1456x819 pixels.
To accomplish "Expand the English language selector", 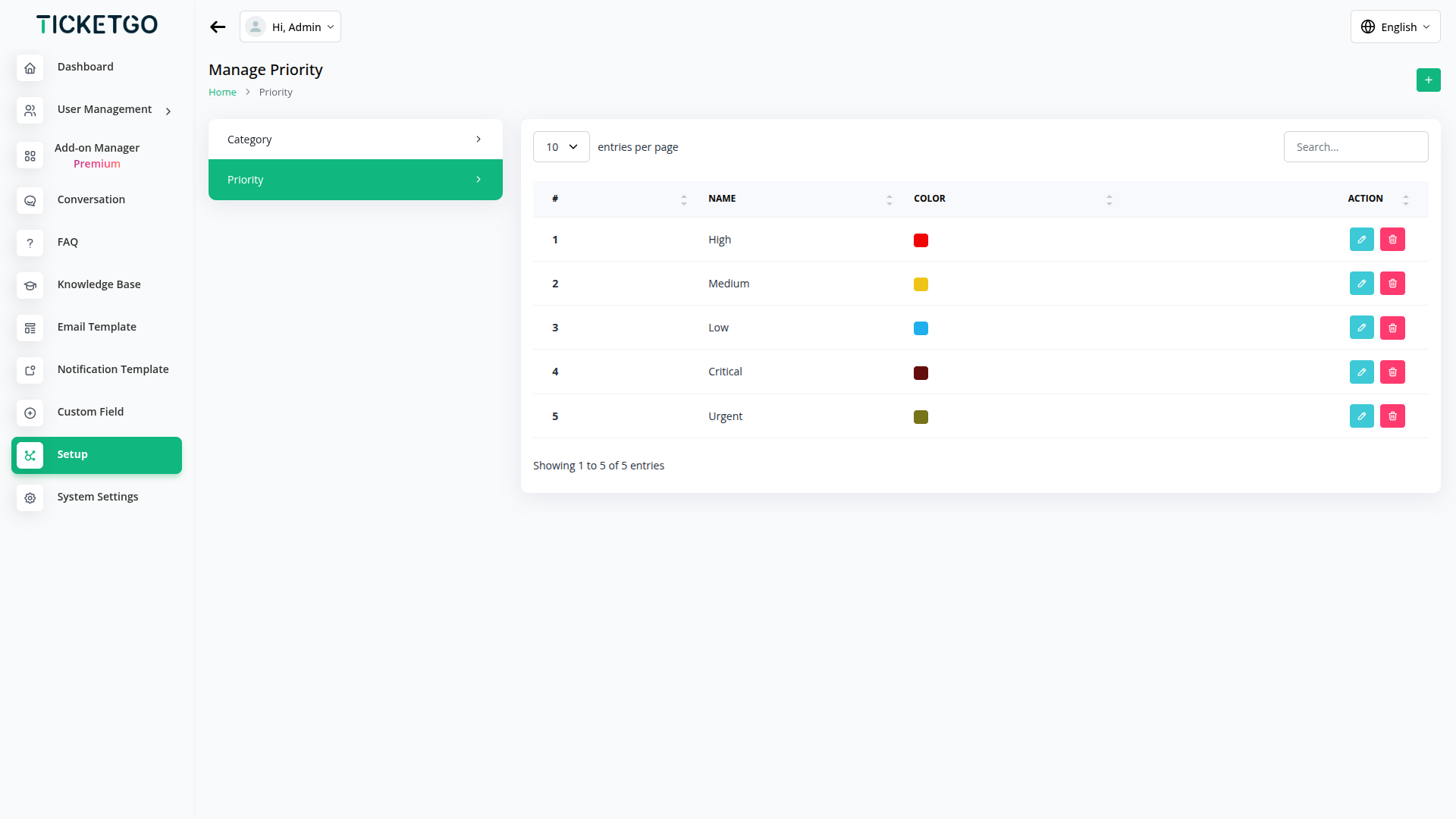I will [x=1395, y=27].
